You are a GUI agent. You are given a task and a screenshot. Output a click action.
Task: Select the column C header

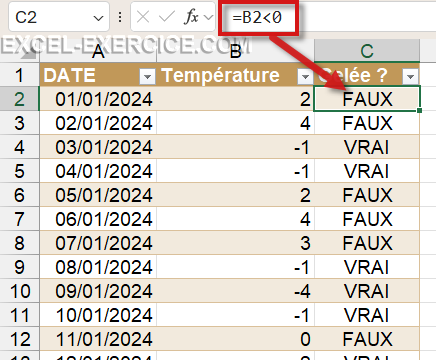[367, 51]
